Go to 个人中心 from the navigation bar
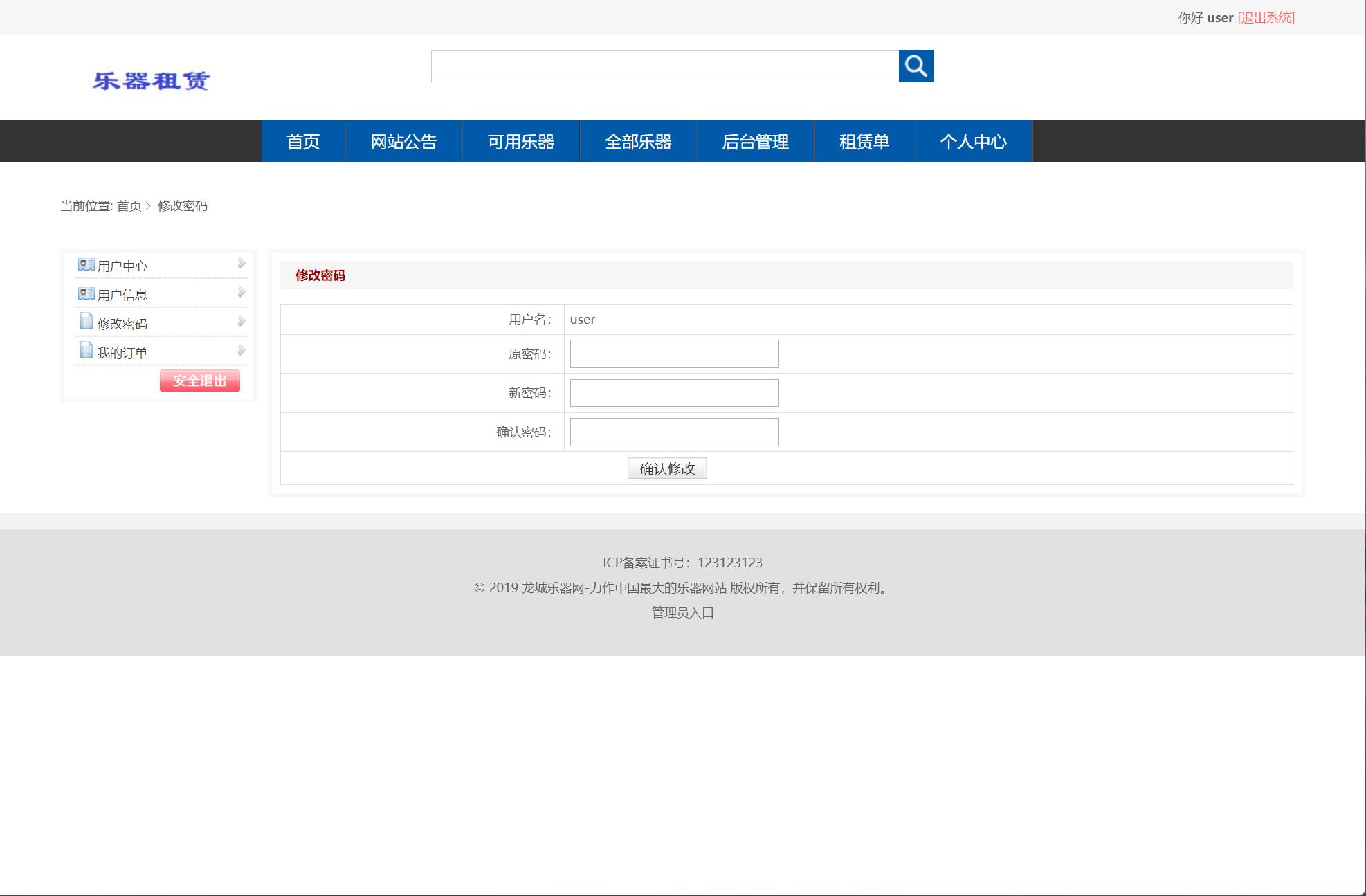 (x=974, y=141)
